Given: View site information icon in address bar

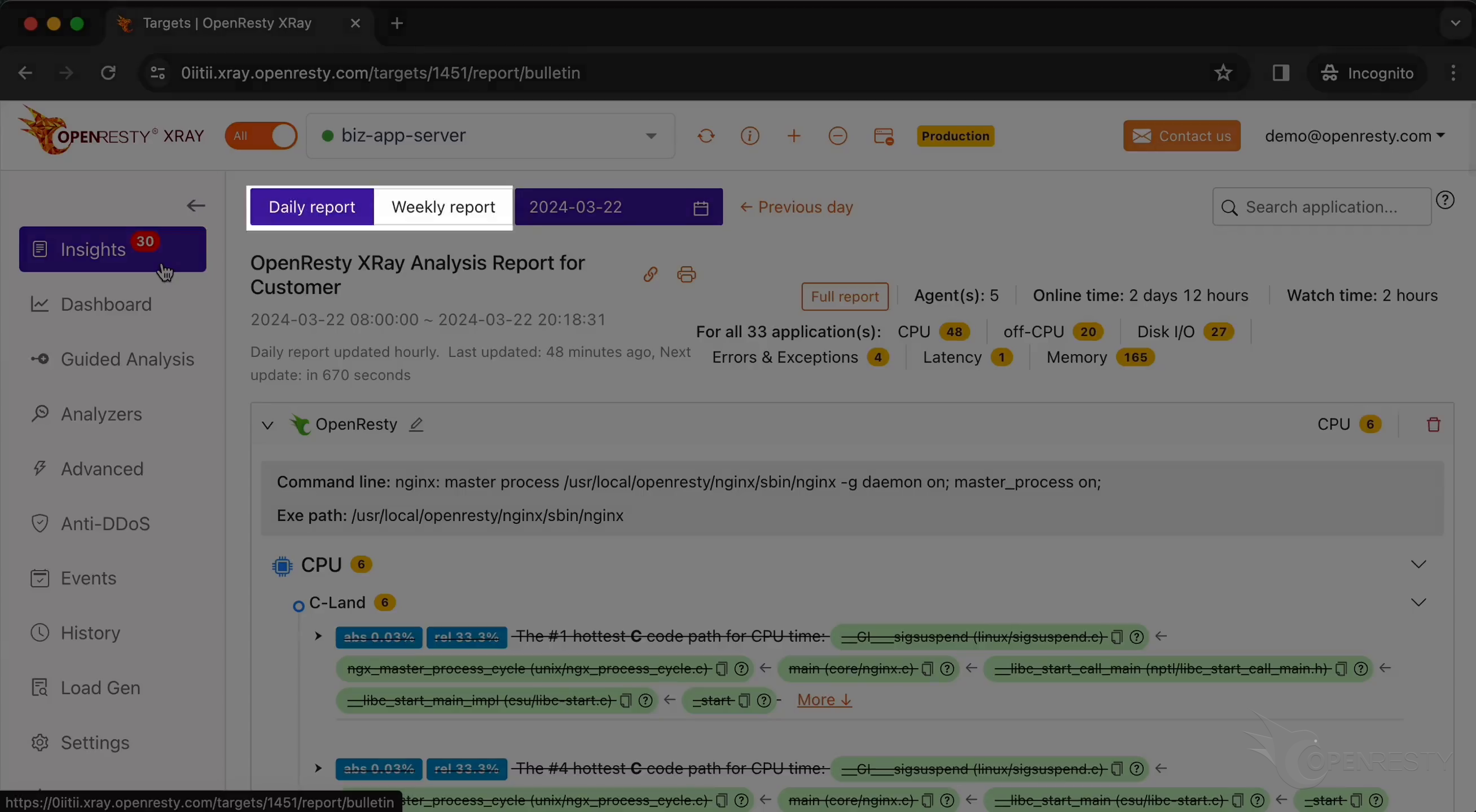Looking at the screenshot, I should 157,73.
